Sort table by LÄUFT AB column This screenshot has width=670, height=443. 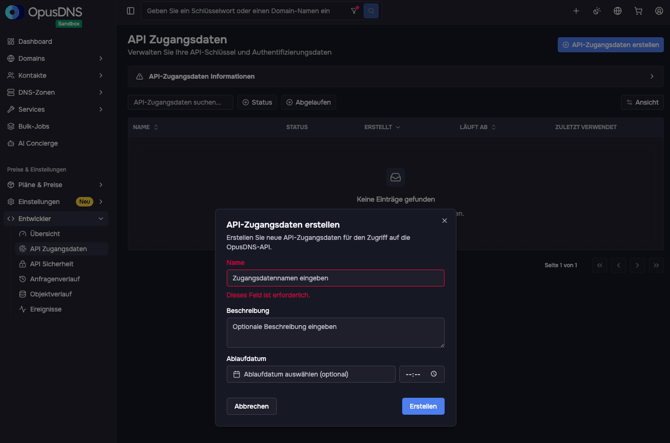(477, 127)
